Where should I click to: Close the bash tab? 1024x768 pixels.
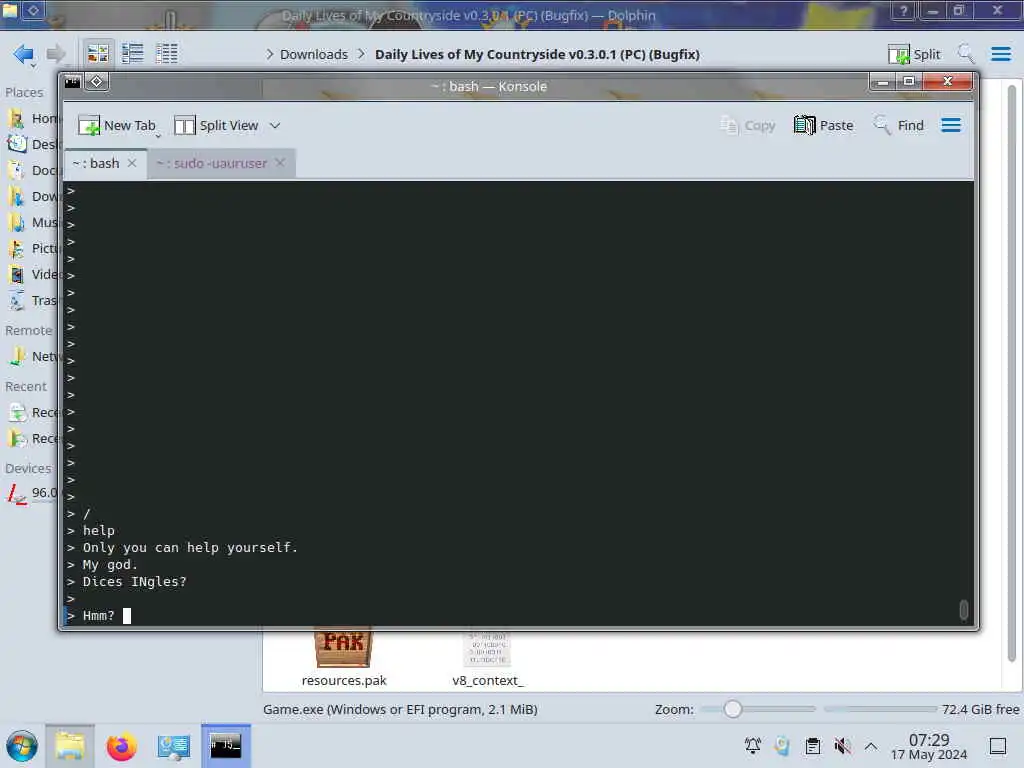[x=132, y=163]
